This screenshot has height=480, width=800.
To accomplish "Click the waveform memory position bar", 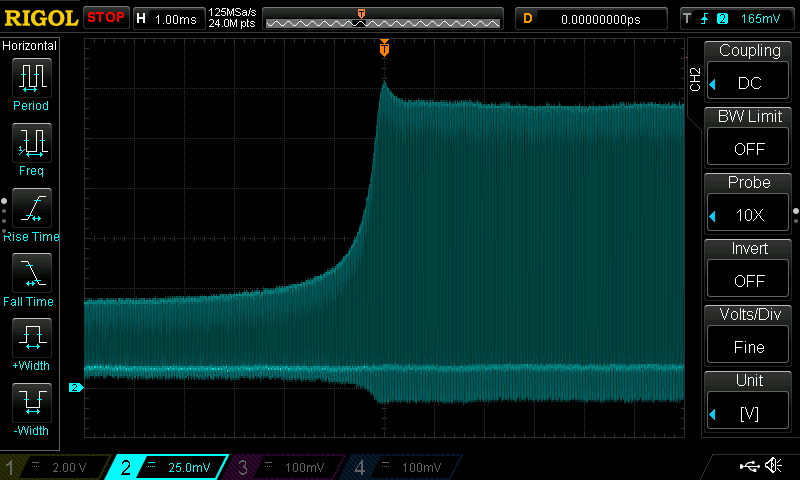I will pyautogui.click(x=382, y=19).
